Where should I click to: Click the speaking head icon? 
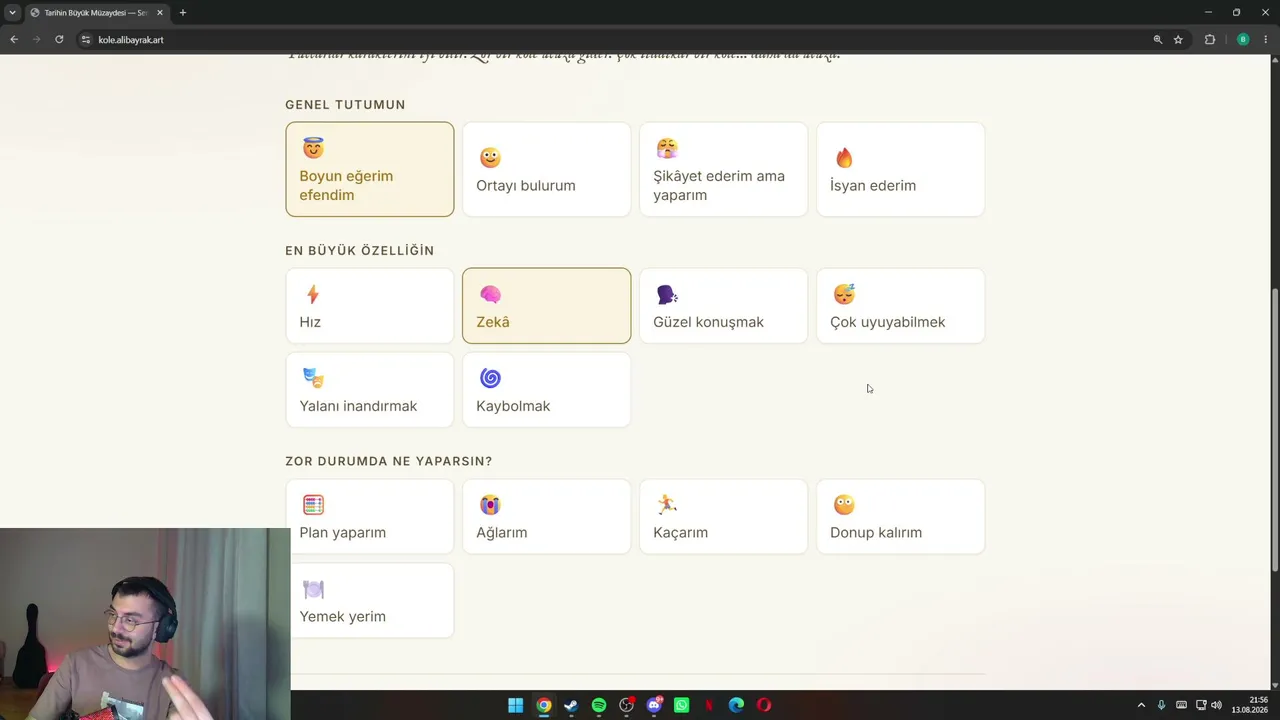tap(667, 294)
